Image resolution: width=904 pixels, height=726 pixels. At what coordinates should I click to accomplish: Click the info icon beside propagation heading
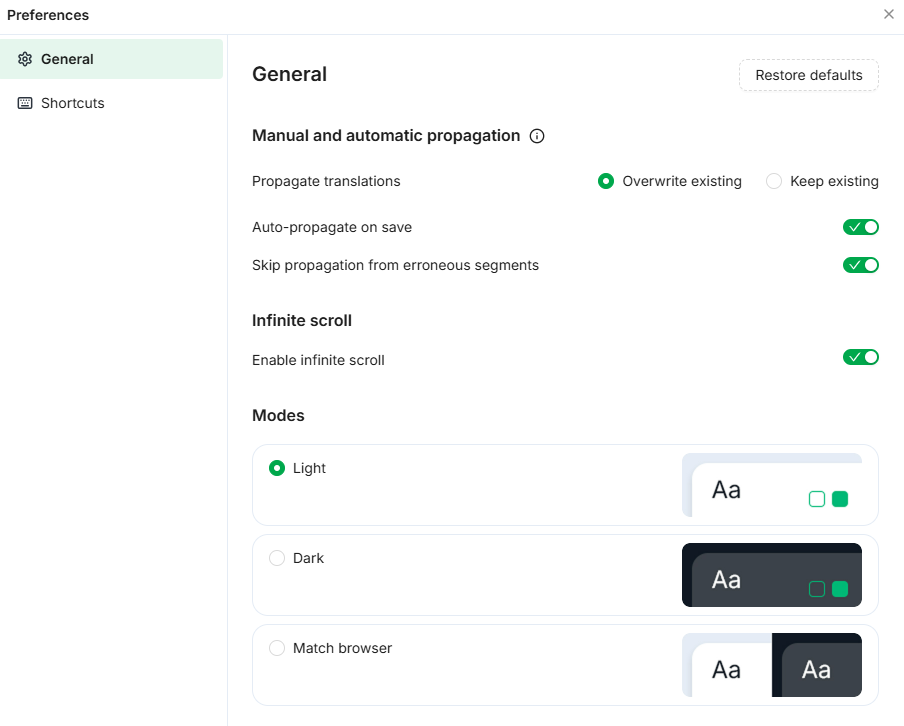tap(537, 136)
